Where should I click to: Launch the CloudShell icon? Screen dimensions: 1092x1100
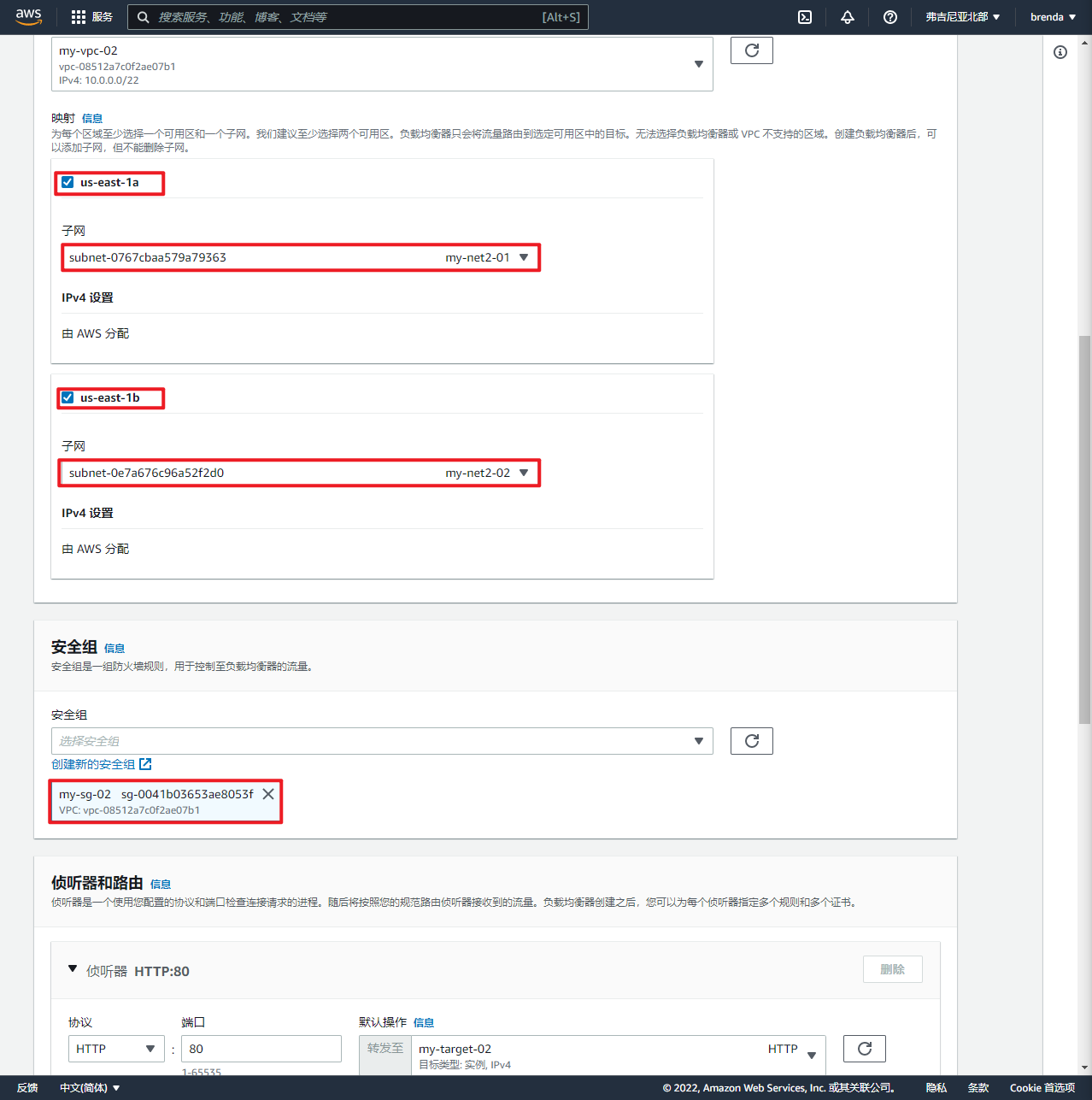805,17
